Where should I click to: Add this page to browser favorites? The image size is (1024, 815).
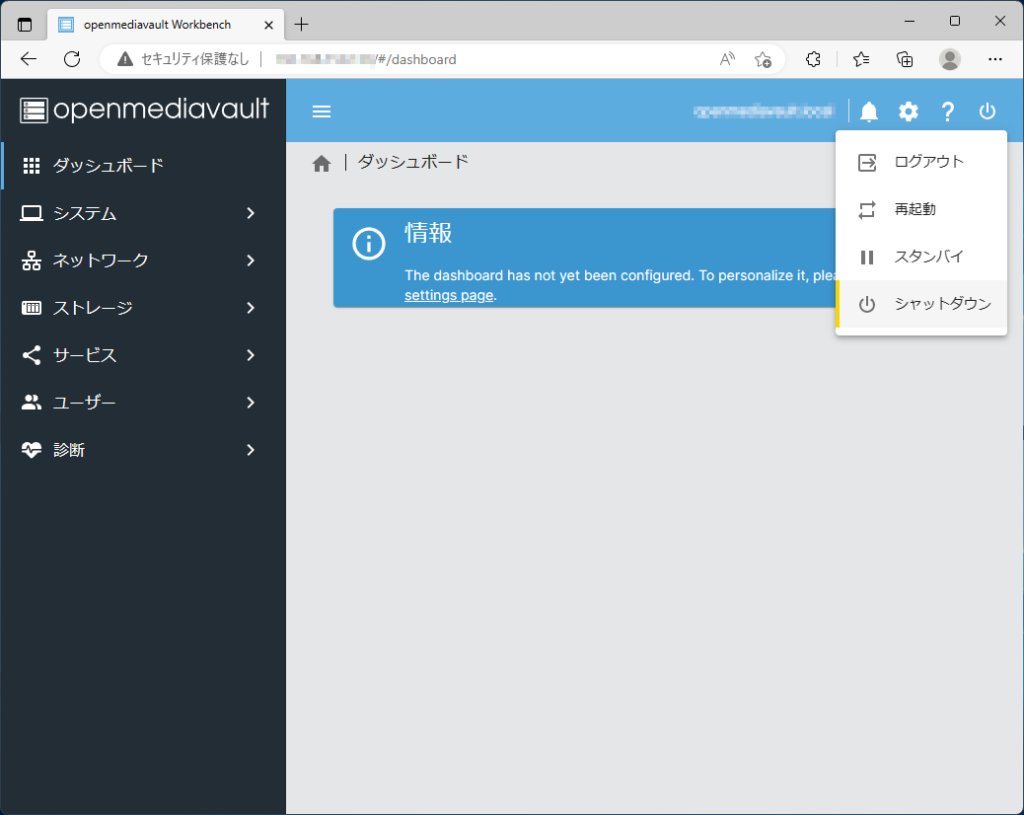[763, 59]
